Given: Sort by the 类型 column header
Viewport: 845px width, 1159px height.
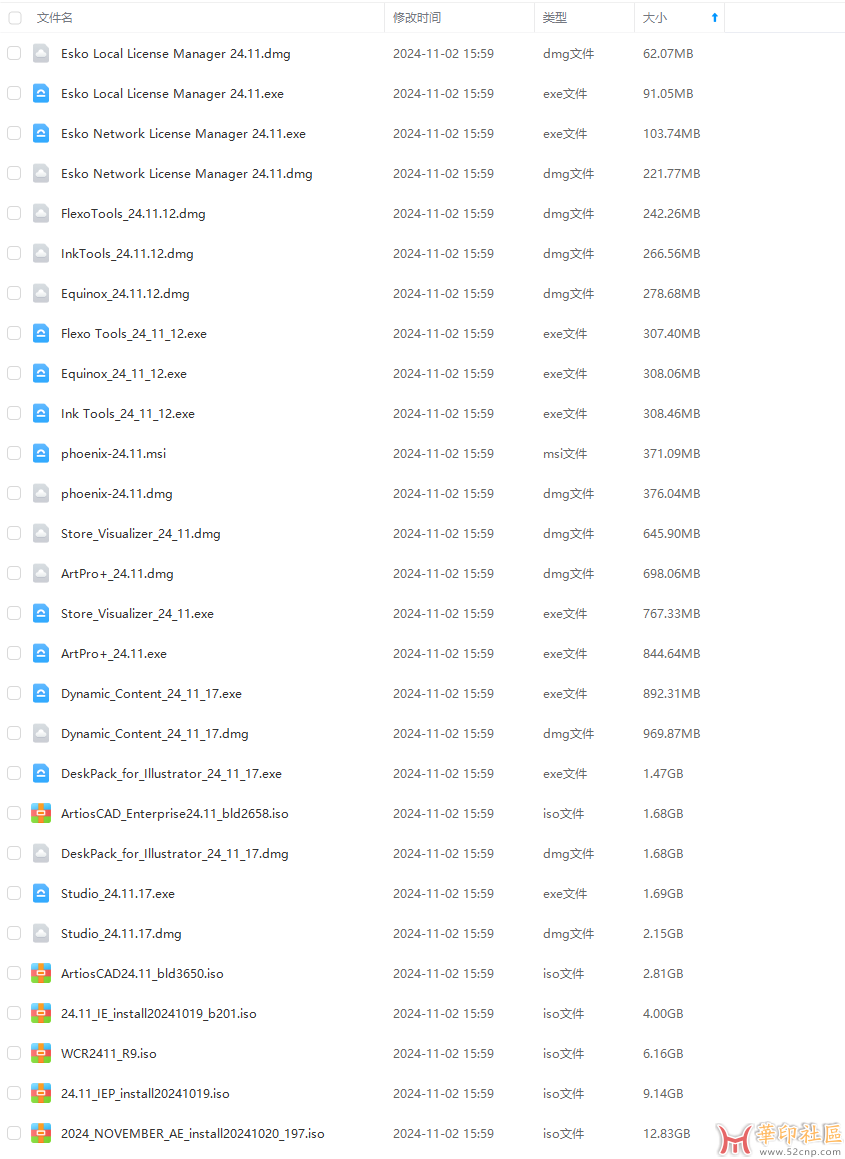Looking at the screenshot, I should (554, 18).
